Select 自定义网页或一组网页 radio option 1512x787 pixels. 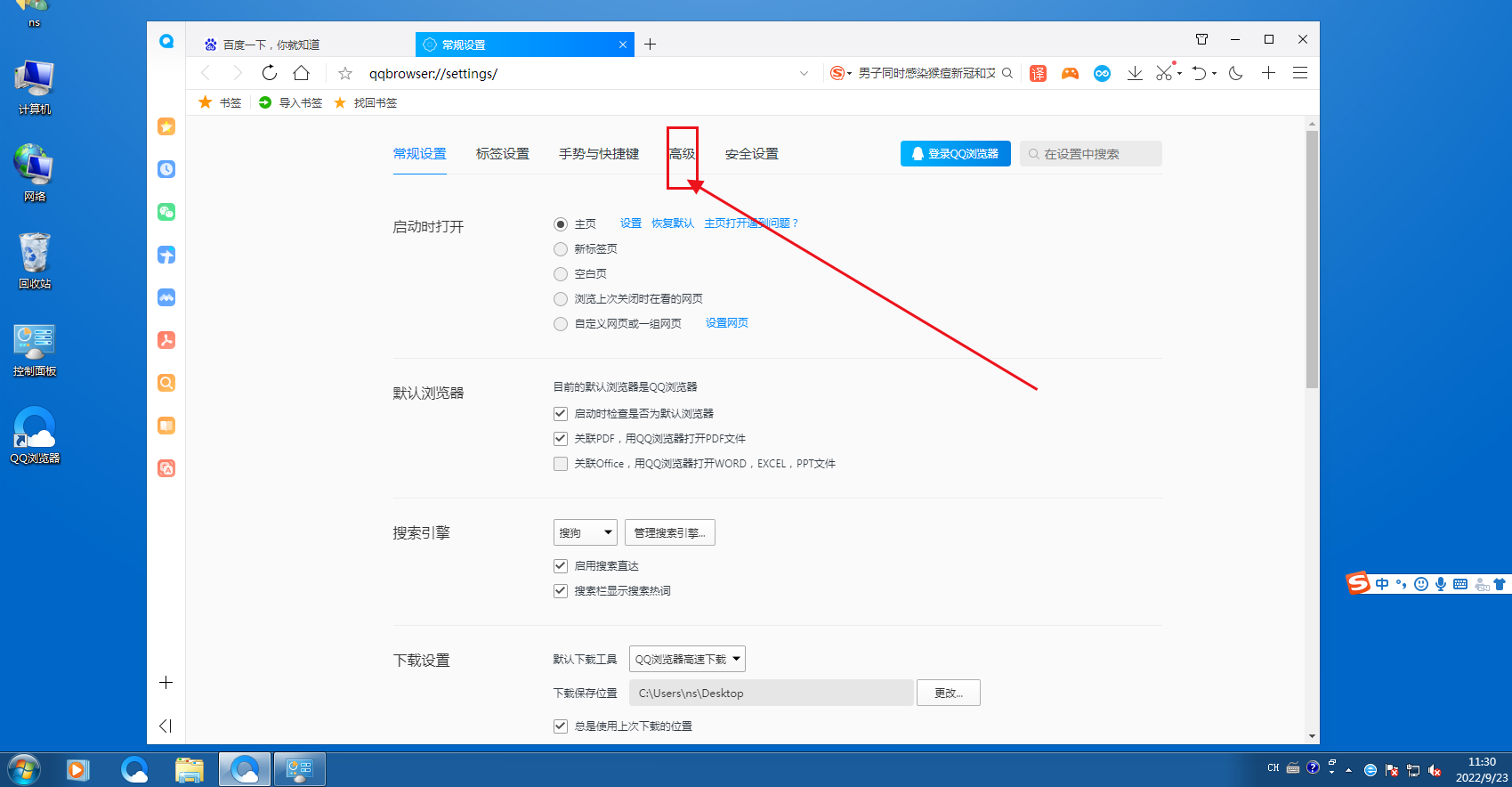pyautogui.click(x=561, y=324)
